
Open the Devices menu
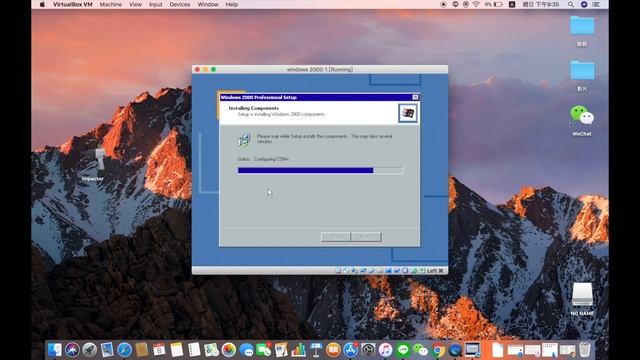pyautogui.click(x=180, y=4)
